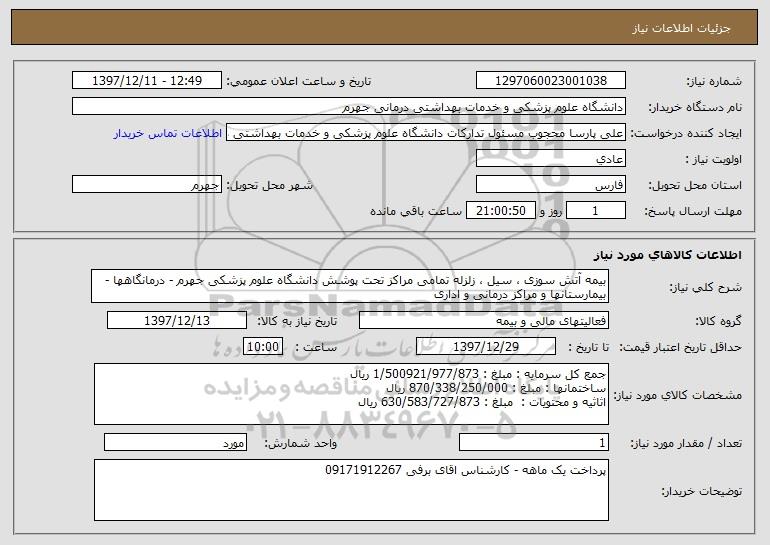
Task: Select the اولویت نیاز field showing عادی
Action: point(551,159)
